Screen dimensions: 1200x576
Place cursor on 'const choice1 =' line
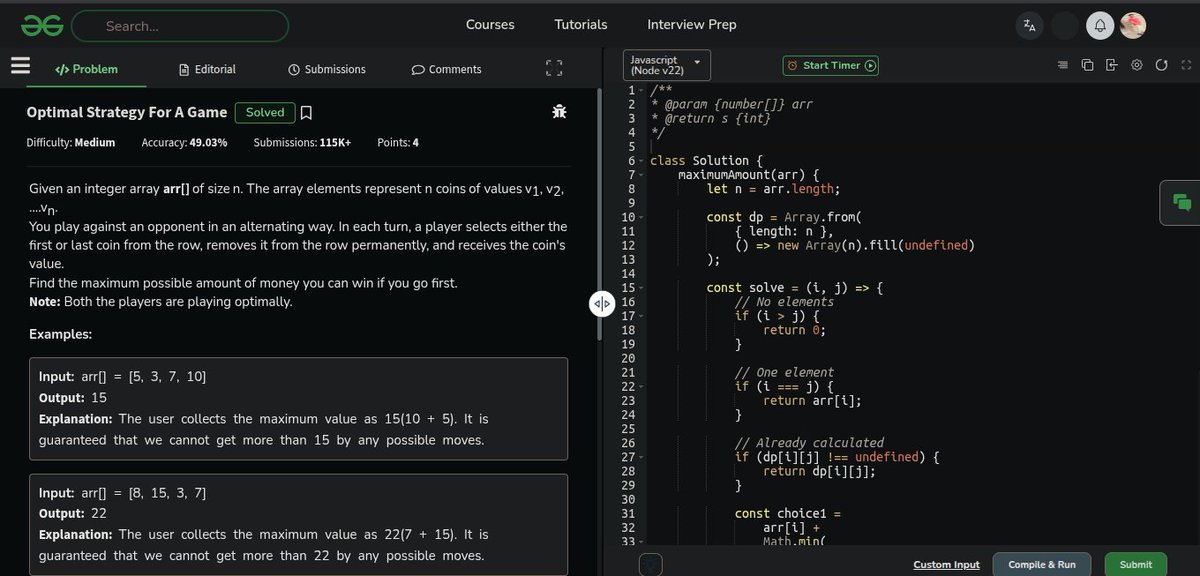790,513
